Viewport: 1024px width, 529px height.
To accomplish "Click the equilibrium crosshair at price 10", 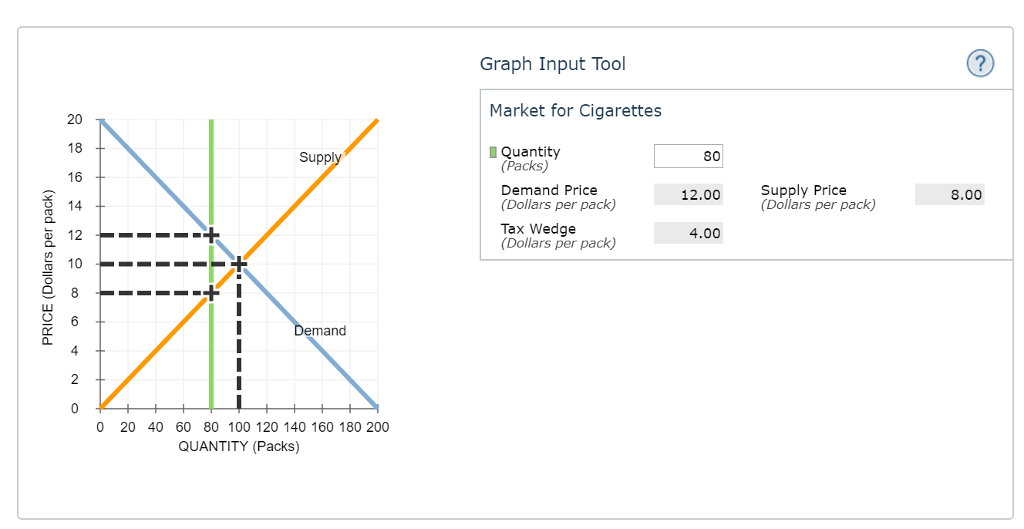I will [x=239, y=264].
